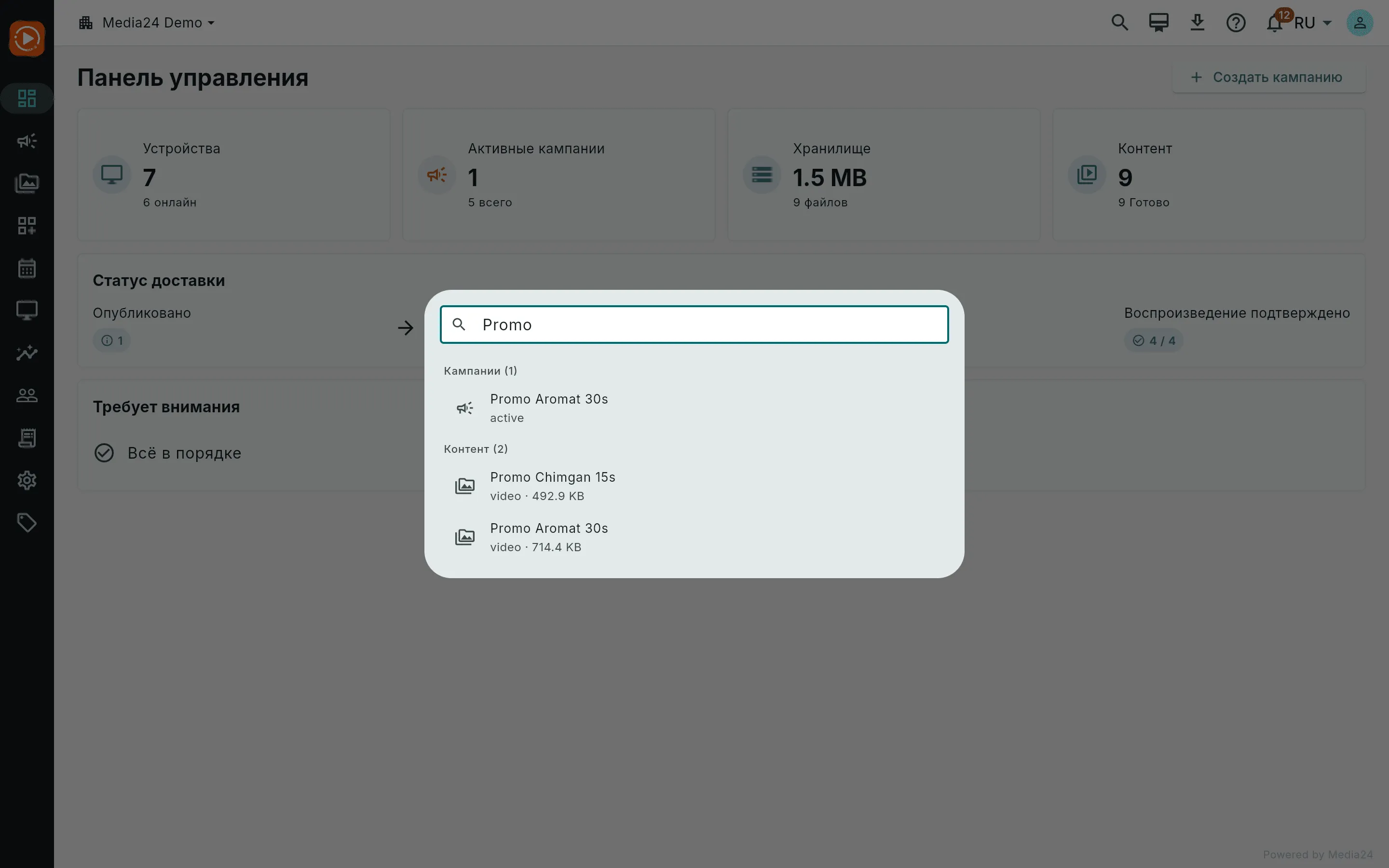The height and width of the screenshot is (868, 1389).
Task: Open the RU language dropdown
Action: click(1313, 23)
